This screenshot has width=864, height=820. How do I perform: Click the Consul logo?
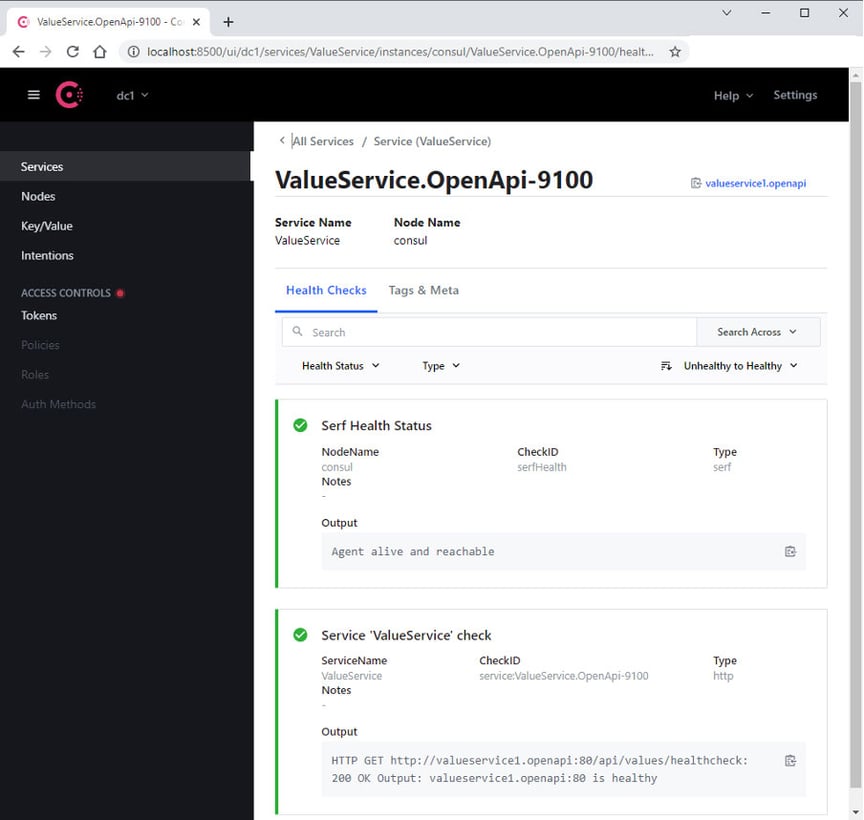[x=69, y=94]
